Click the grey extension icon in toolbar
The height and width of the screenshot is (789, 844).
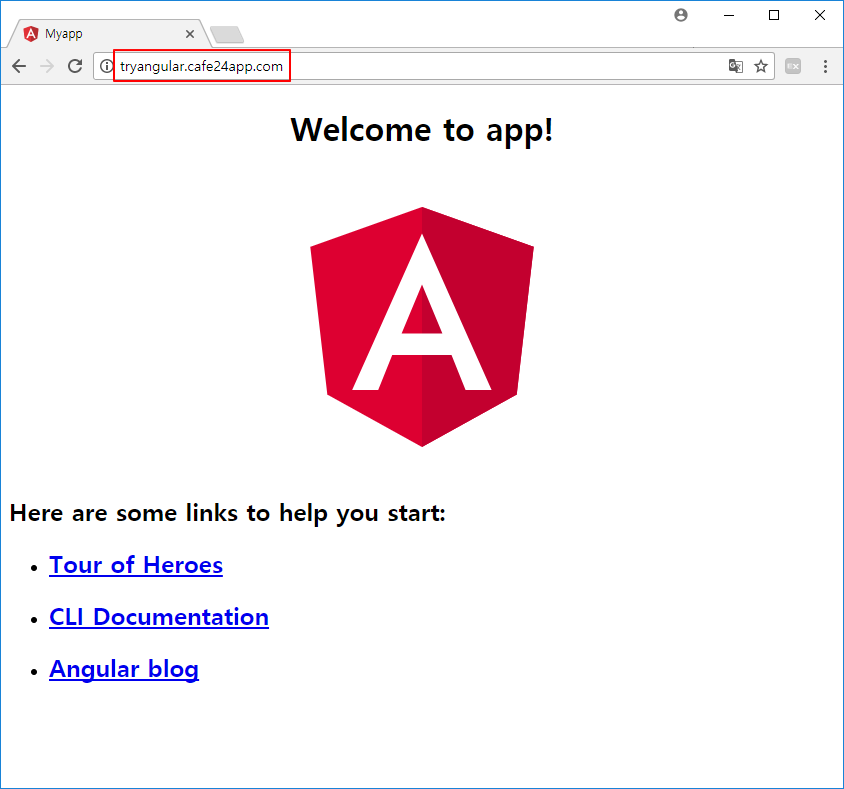[x=793, y=66]
